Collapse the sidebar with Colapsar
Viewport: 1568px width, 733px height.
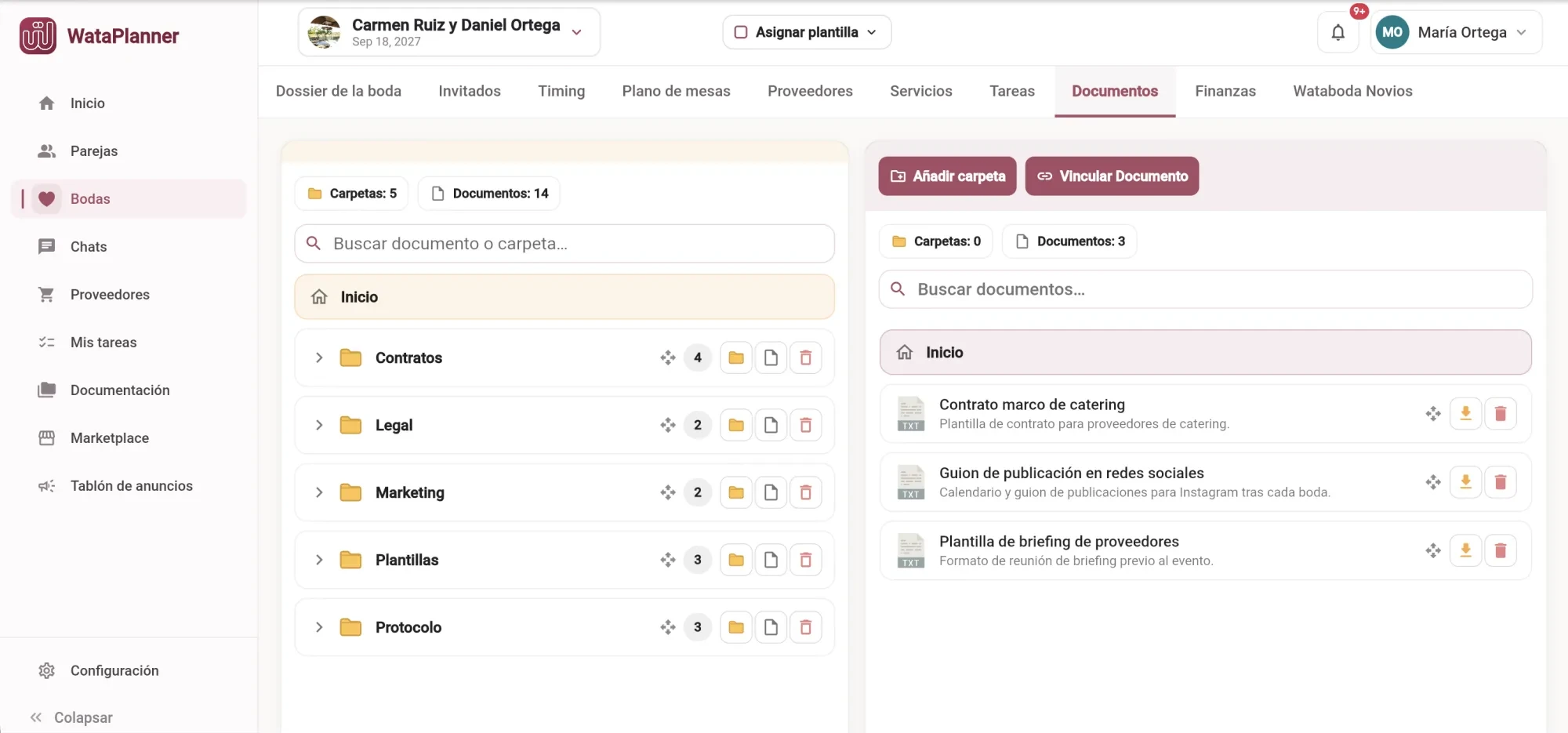tap(71, 717)
